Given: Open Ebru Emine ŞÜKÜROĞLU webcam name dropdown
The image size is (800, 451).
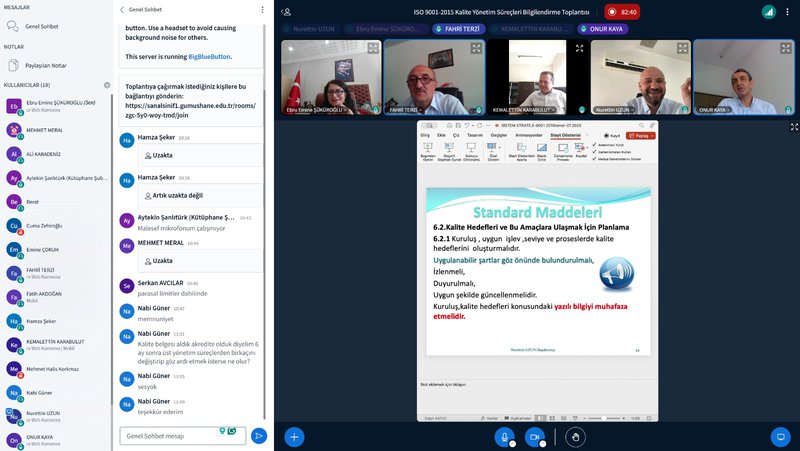Looking at the screenshot, I should (316, 110).
